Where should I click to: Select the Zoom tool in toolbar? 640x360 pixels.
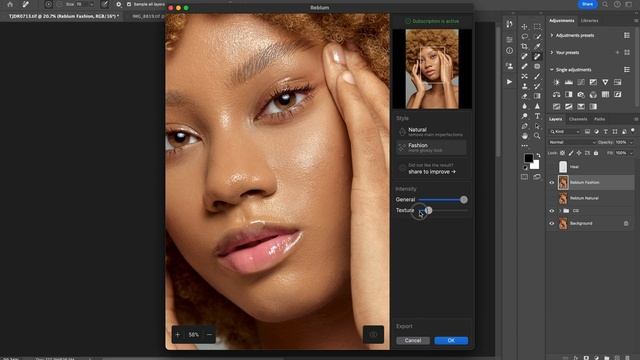pyautogui.click(x=537, y=136)
